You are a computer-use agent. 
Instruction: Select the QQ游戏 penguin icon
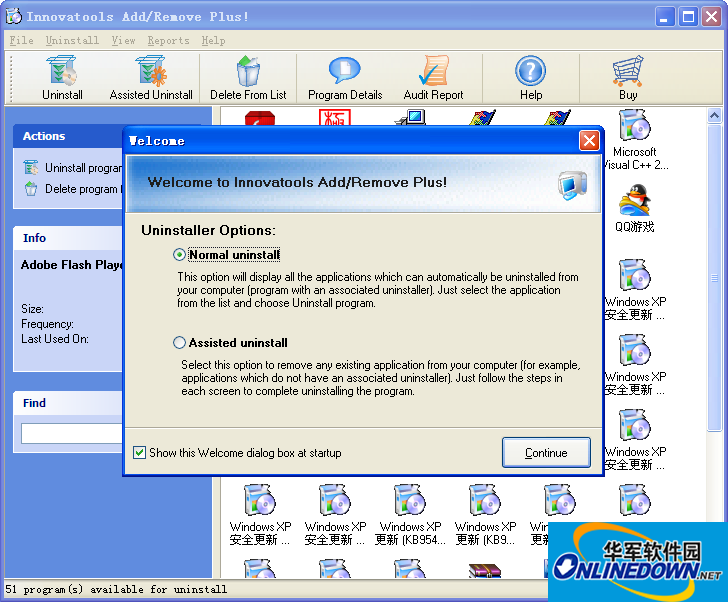tap(634, 200)
